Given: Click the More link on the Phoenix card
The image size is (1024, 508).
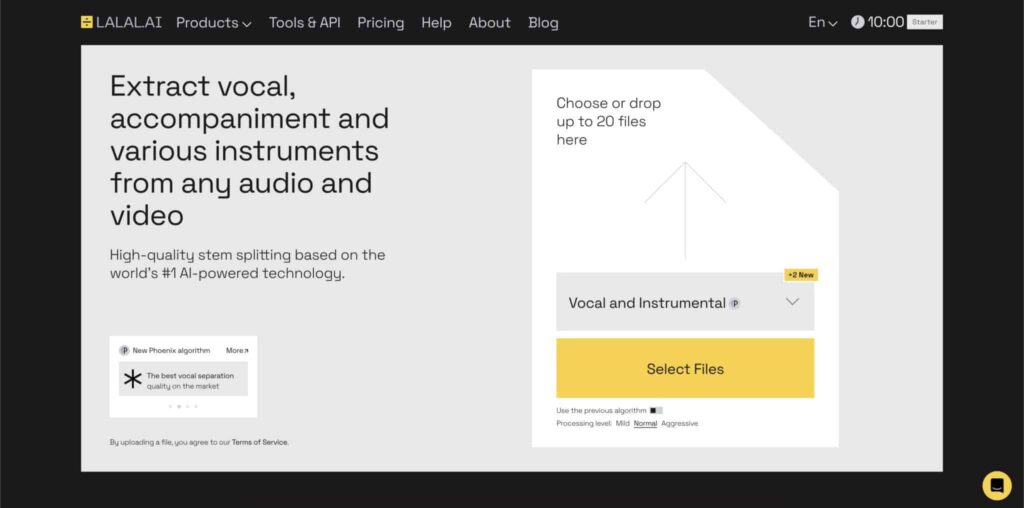Looking at the screenshot, I should (237, 350).
